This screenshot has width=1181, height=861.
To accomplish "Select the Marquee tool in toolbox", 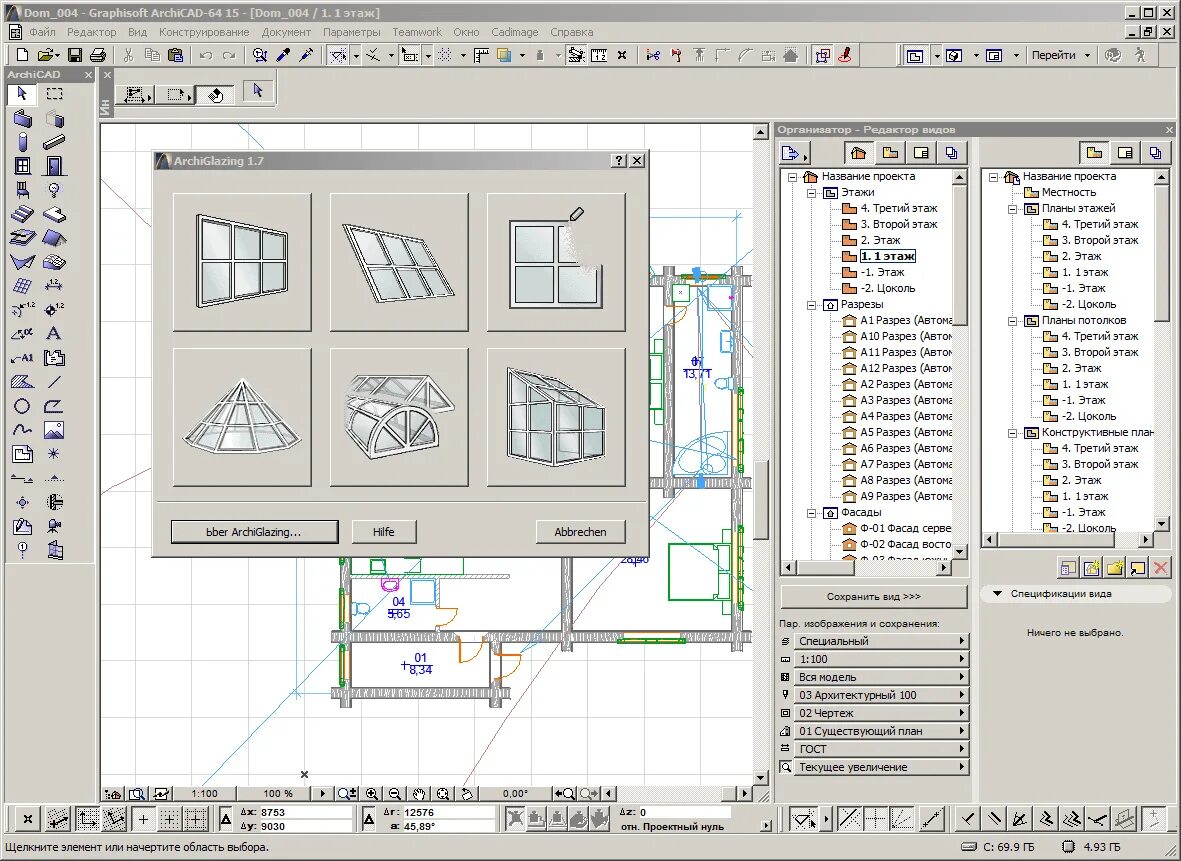I will click(54, 93).
